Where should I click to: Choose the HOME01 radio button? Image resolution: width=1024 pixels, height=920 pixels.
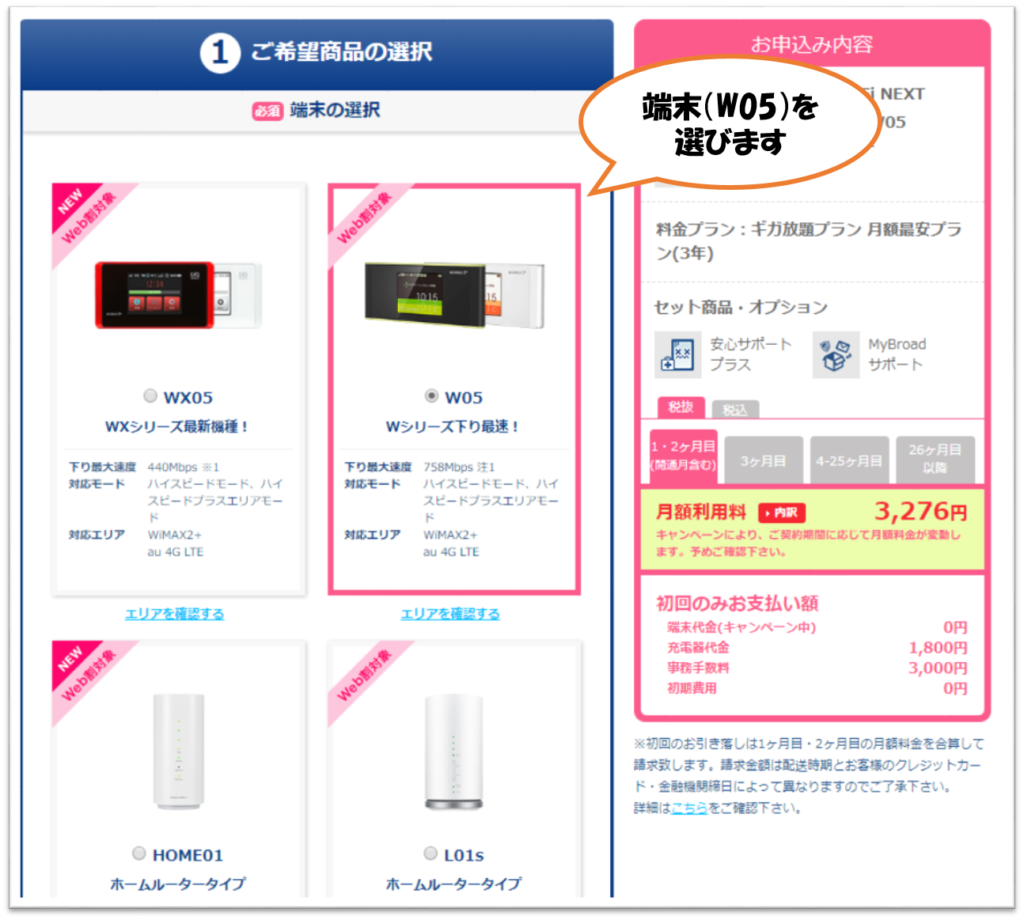coord(139,853)
